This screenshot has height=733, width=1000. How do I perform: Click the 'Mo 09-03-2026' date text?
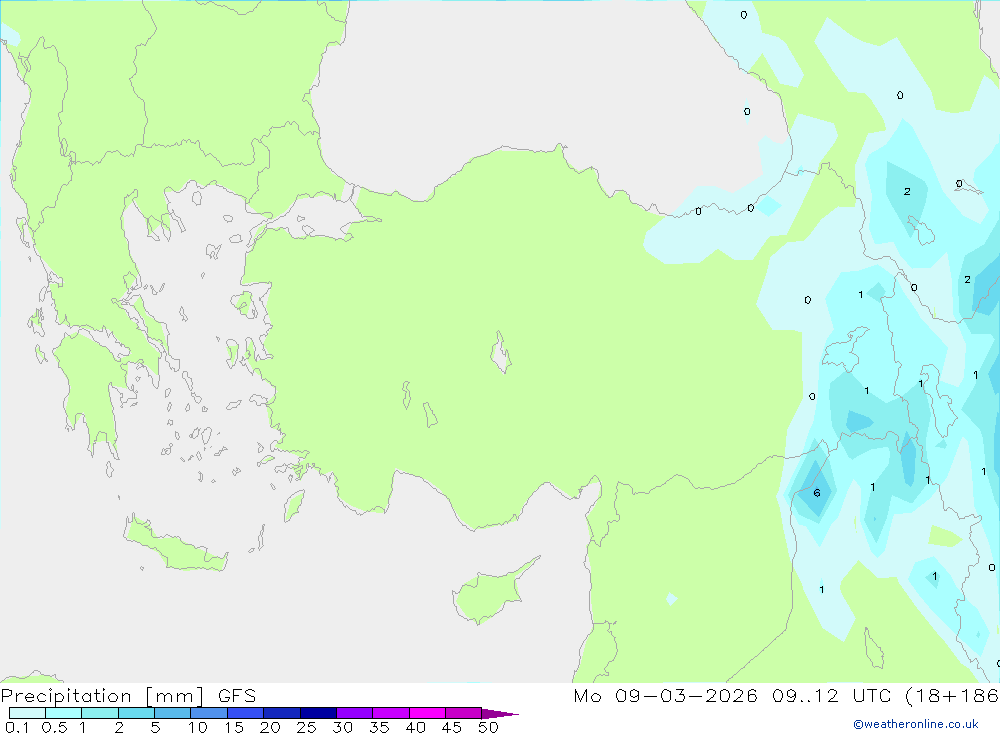tap(665, 696)
